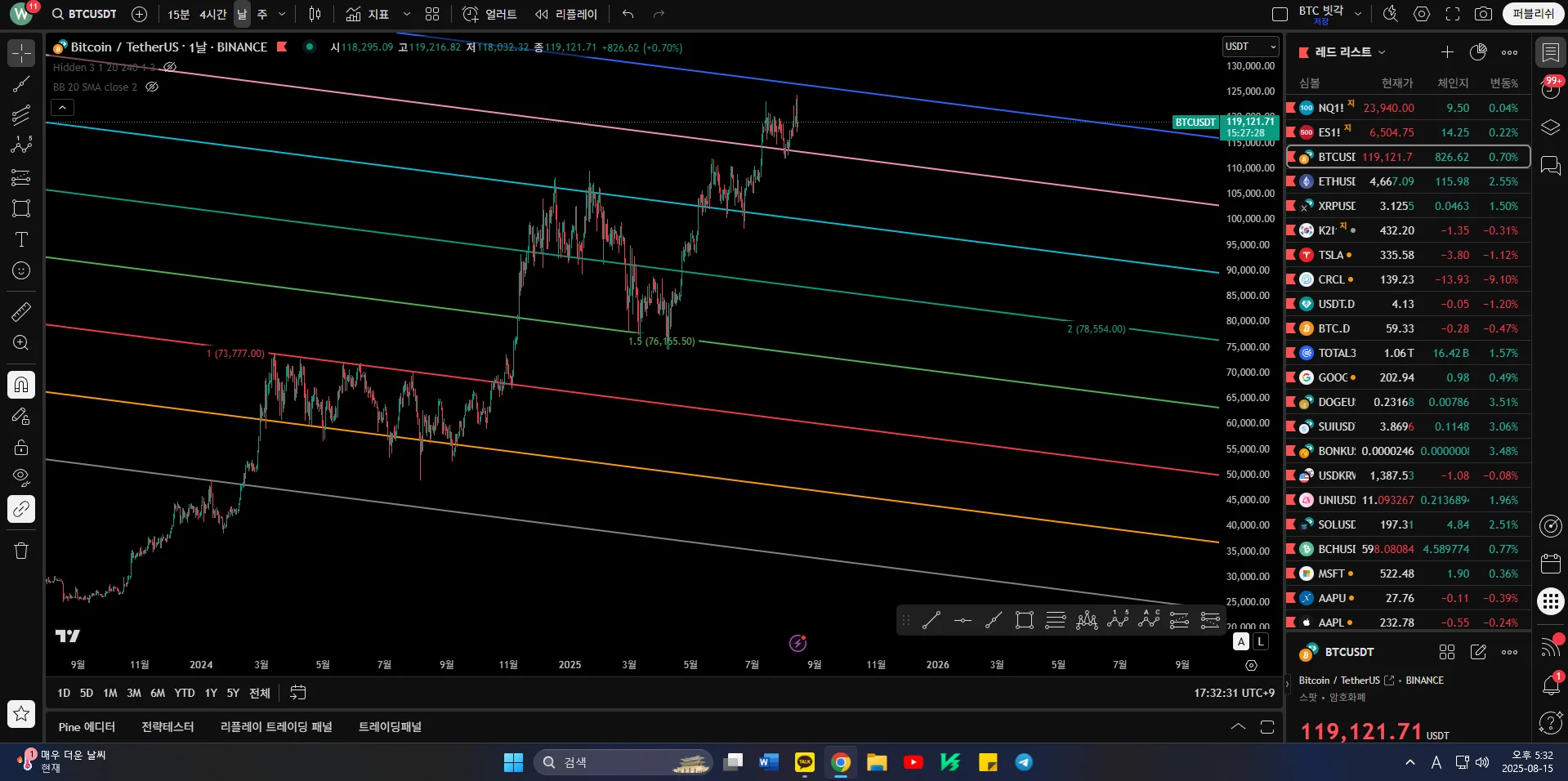Hide all drawings with the eye icon
This screenshot has height=781, width=1568.
pos(21,478)
